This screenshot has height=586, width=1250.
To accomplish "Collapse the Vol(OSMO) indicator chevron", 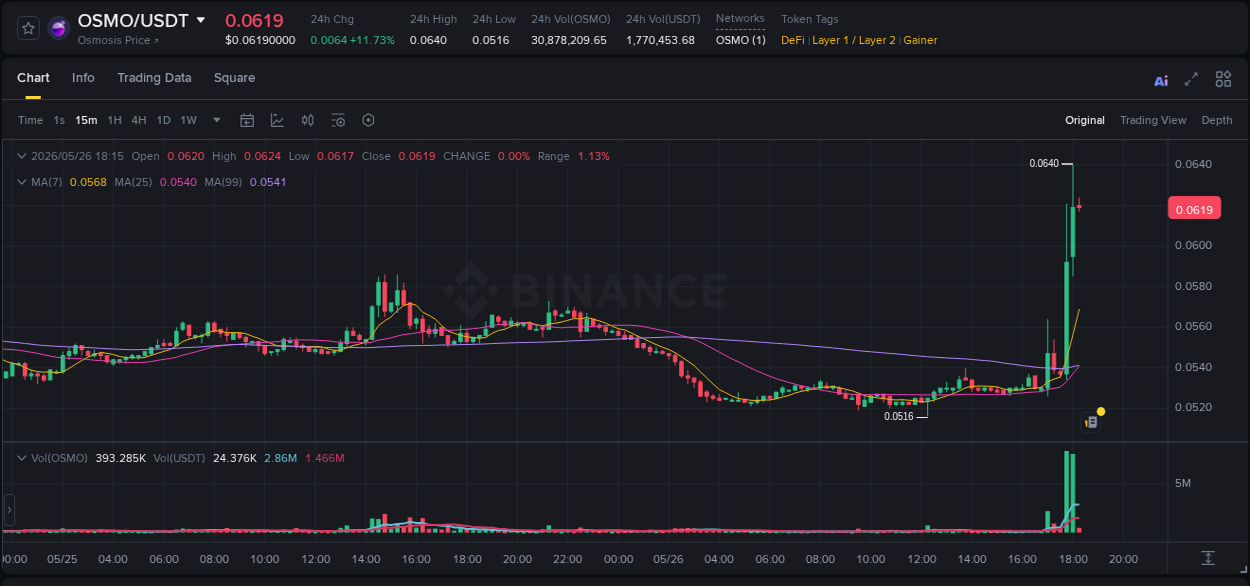I will pyautogui.click(x=22, y=458).
